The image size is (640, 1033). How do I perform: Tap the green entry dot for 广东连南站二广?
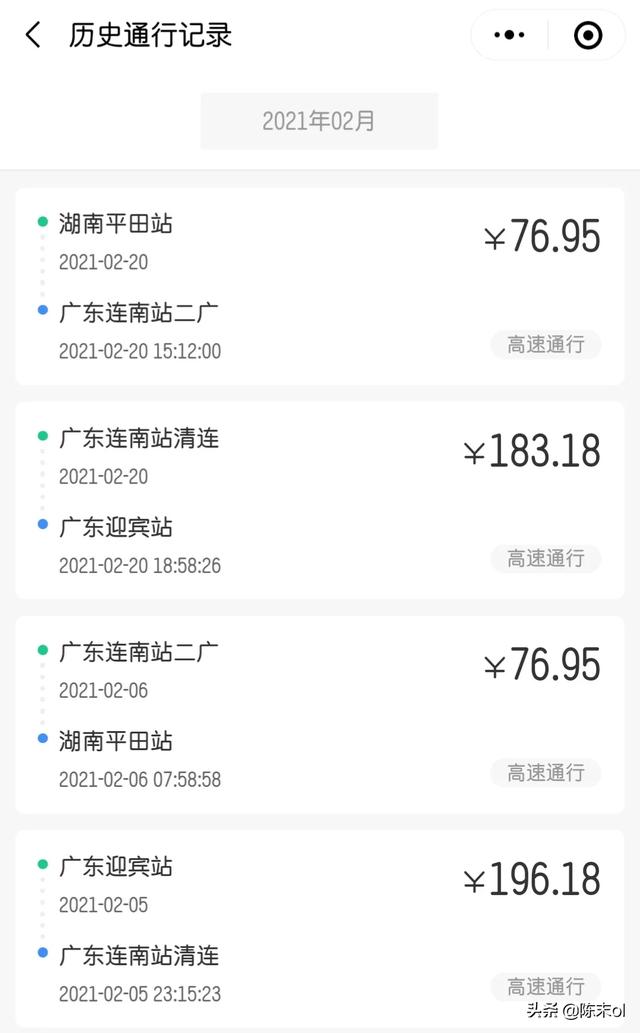(x=42, y=650)
